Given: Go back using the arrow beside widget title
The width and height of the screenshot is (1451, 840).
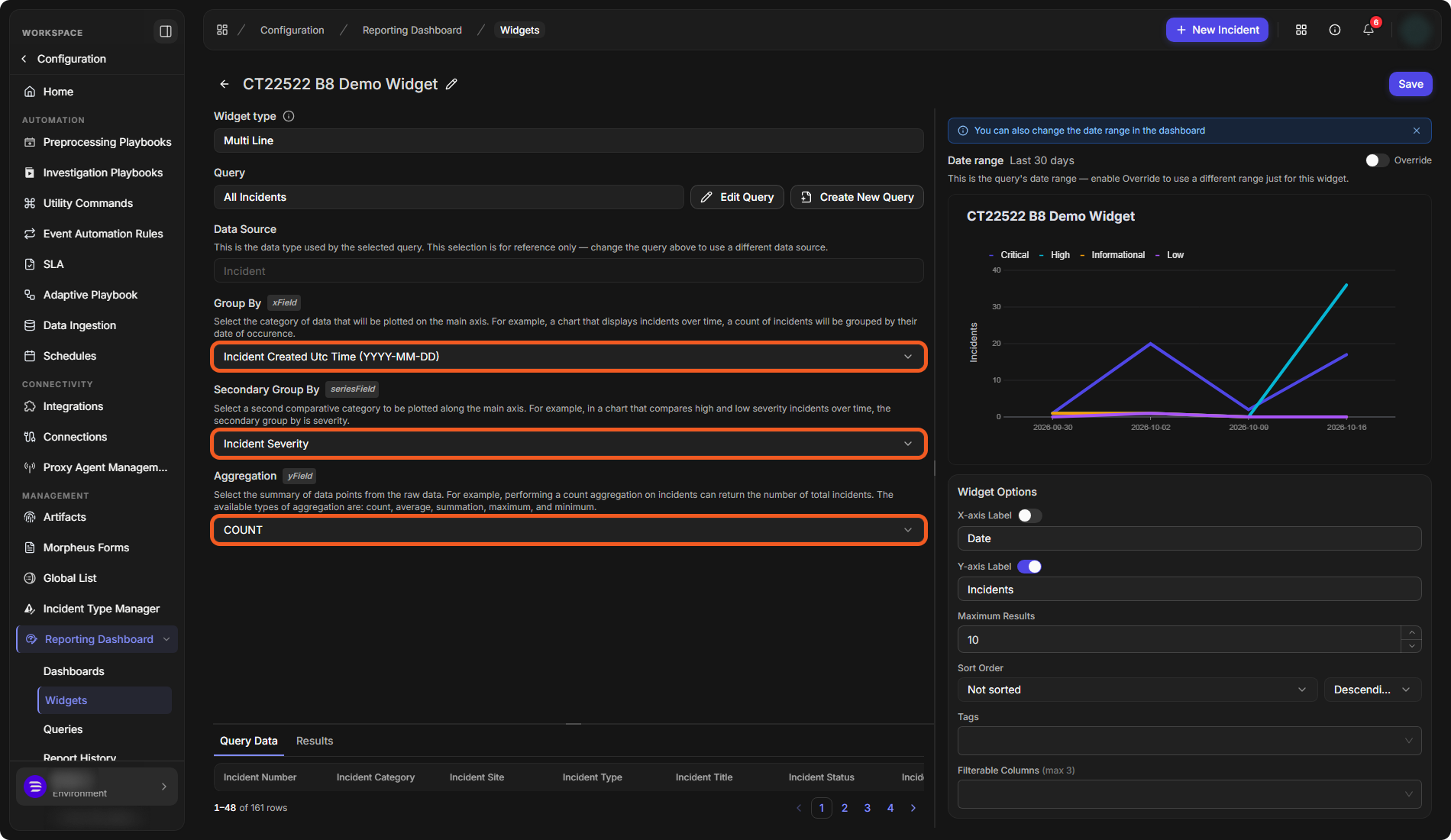Looking at the screenshot, I should [225, 84].
